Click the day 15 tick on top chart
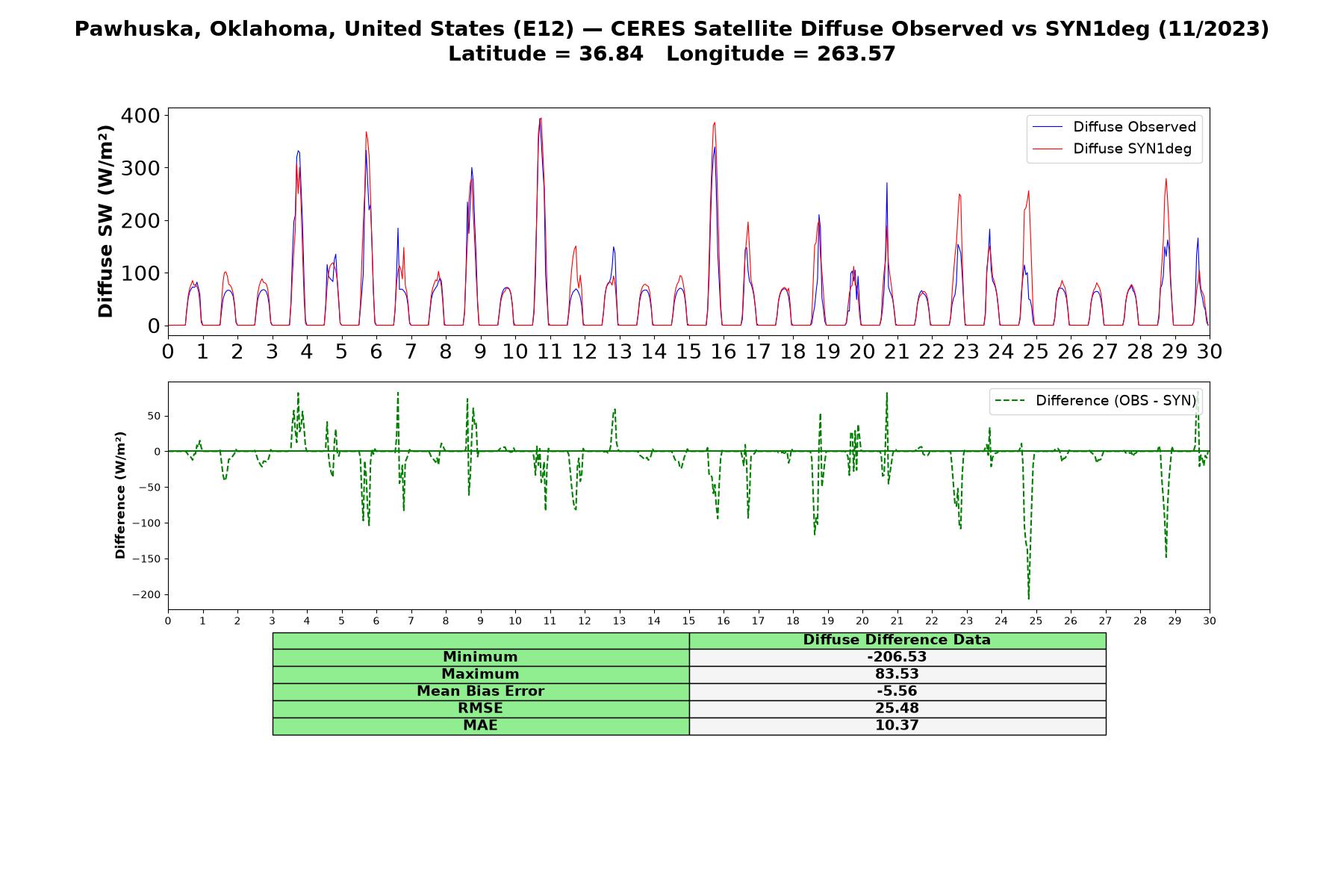Viewport: 1344px width, 896px height. pos(688,351)
